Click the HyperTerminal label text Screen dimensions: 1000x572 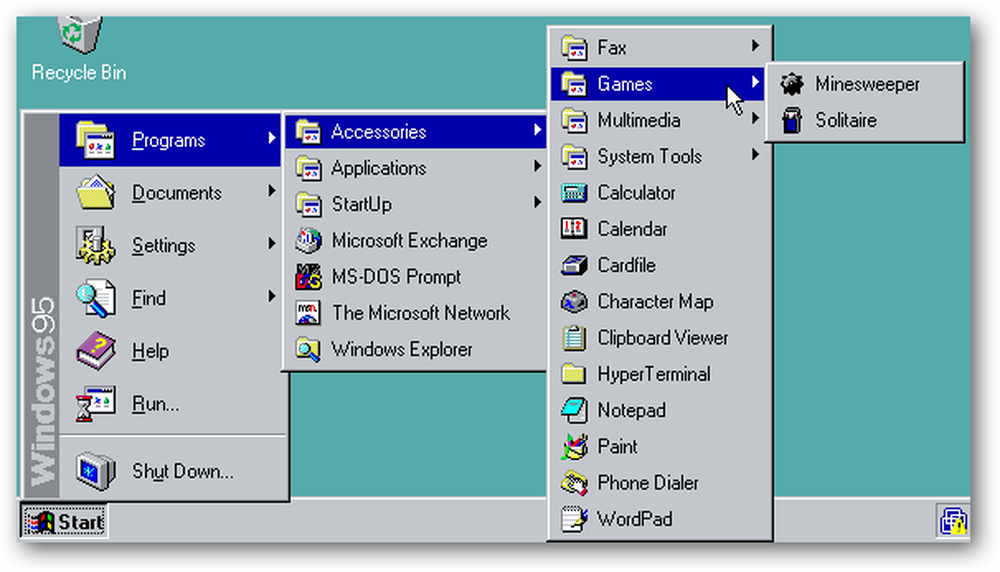654,374
